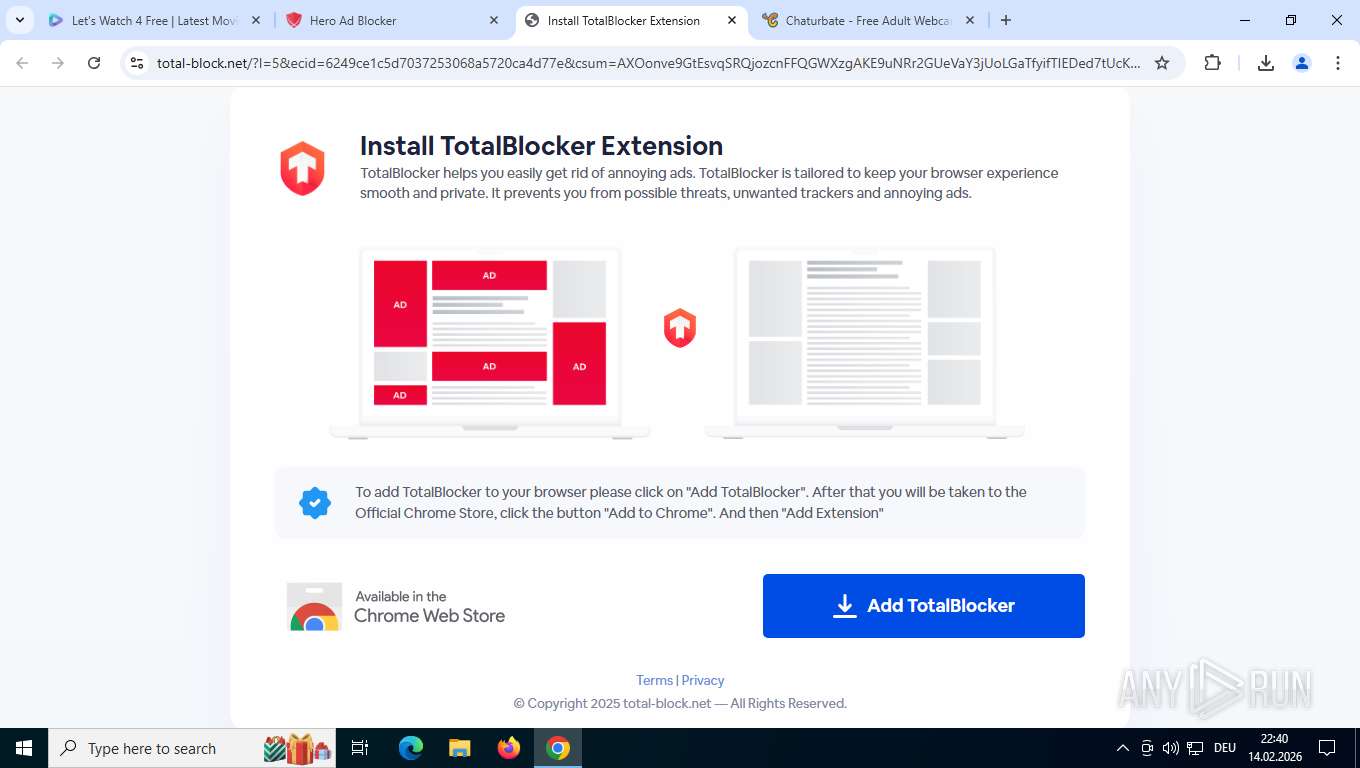
Task: Bookmark this page with star icon
Action: click(x=1162, y=63)
